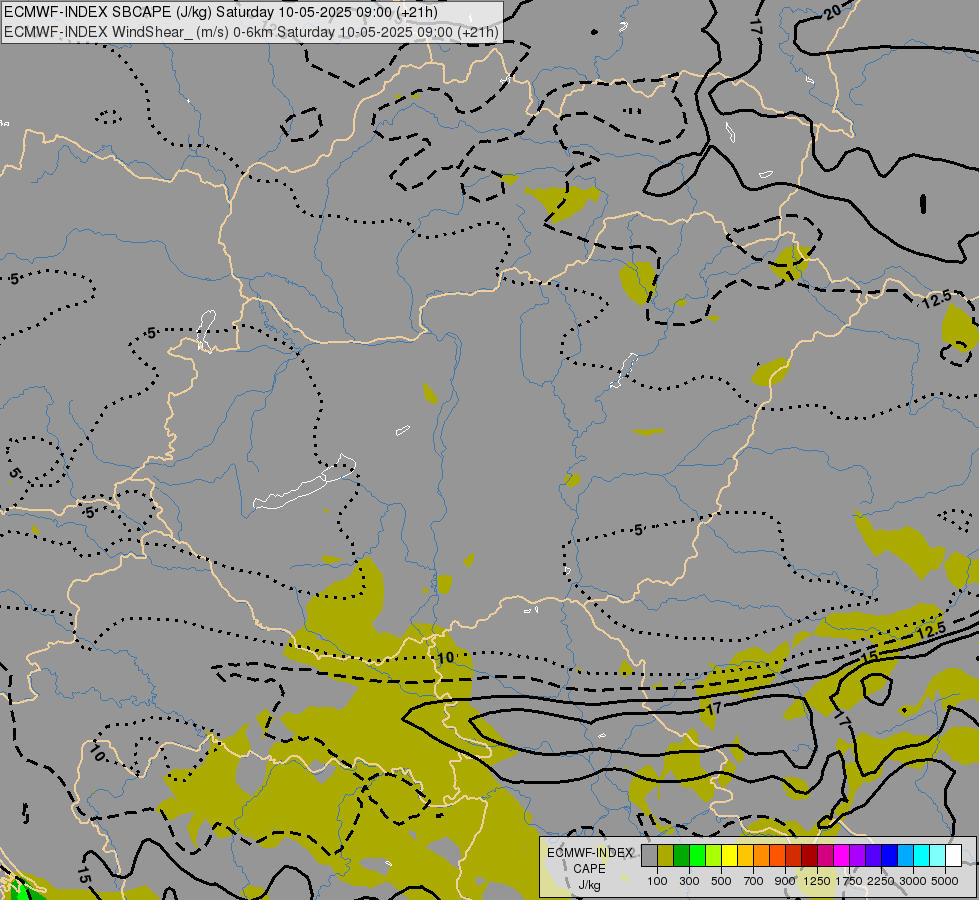Click the '1250' legend value

pyautogui.click(x=817, y=881)
